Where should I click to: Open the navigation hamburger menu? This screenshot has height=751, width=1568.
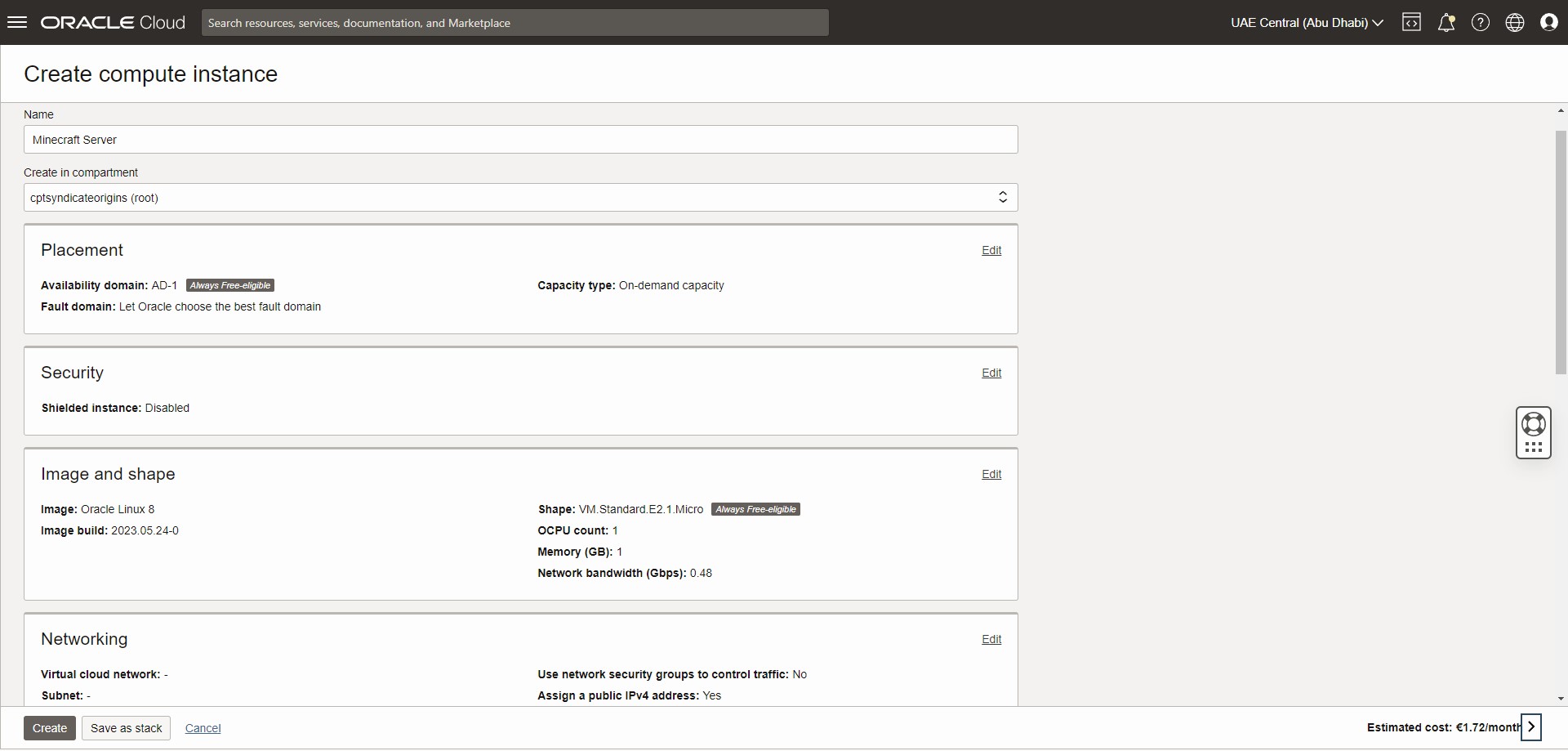point(16,22)
